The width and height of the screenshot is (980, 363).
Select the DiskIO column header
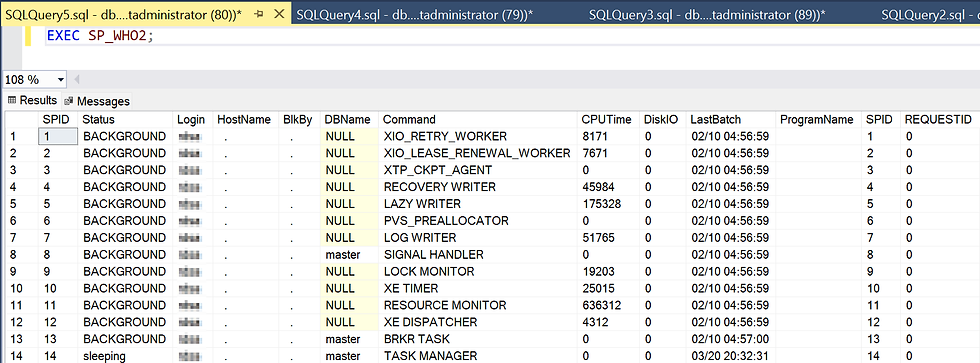coord(662,119)
